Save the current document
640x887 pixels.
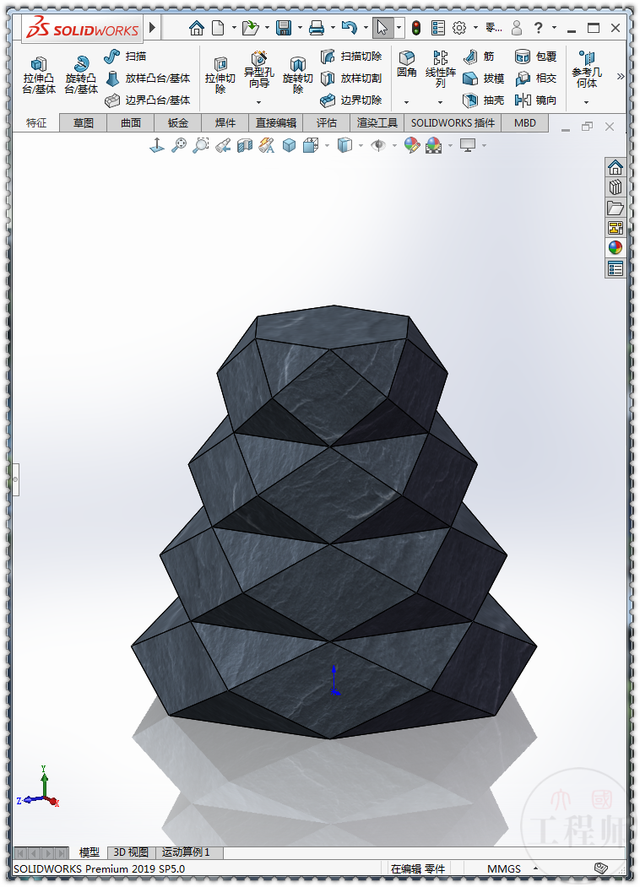[284, 28]
